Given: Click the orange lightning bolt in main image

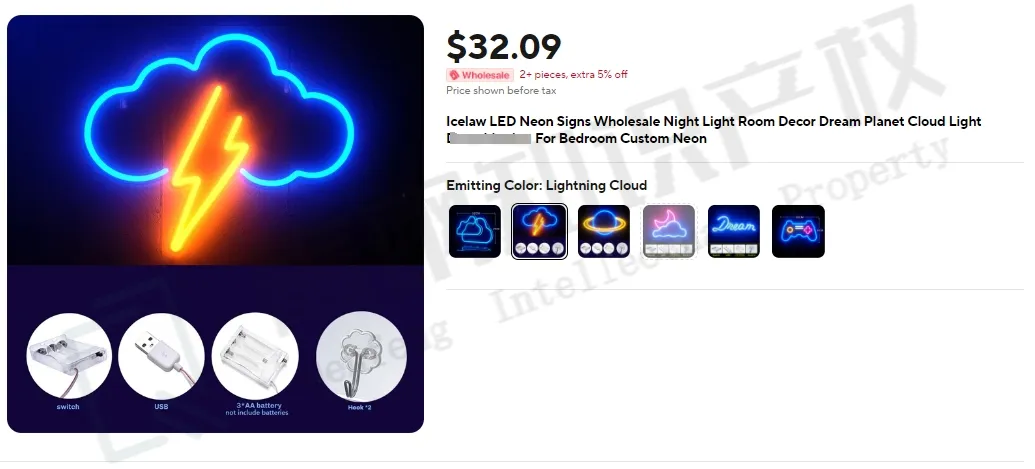Looking at the screenshot, I should tap(210, 170).
